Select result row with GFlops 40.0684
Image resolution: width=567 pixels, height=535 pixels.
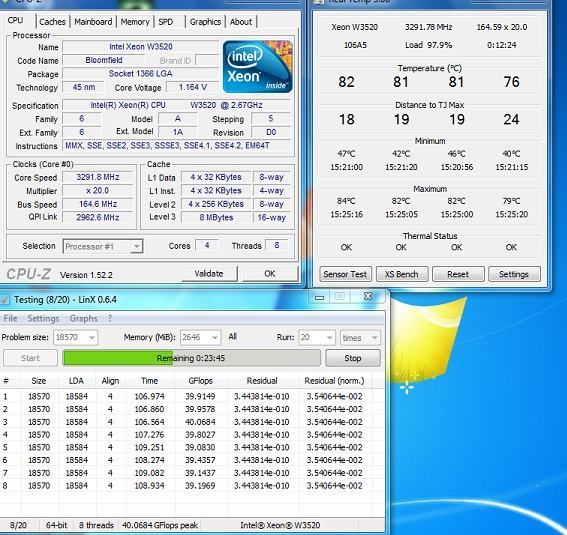pyautogui.click(x=186, y=422)
